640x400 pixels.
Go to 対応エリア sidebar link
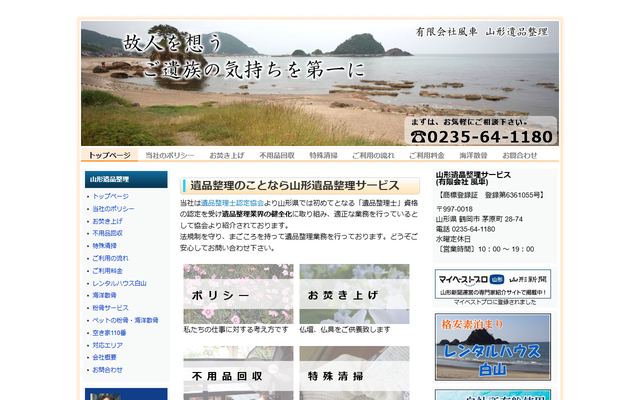tap(107, 345)
